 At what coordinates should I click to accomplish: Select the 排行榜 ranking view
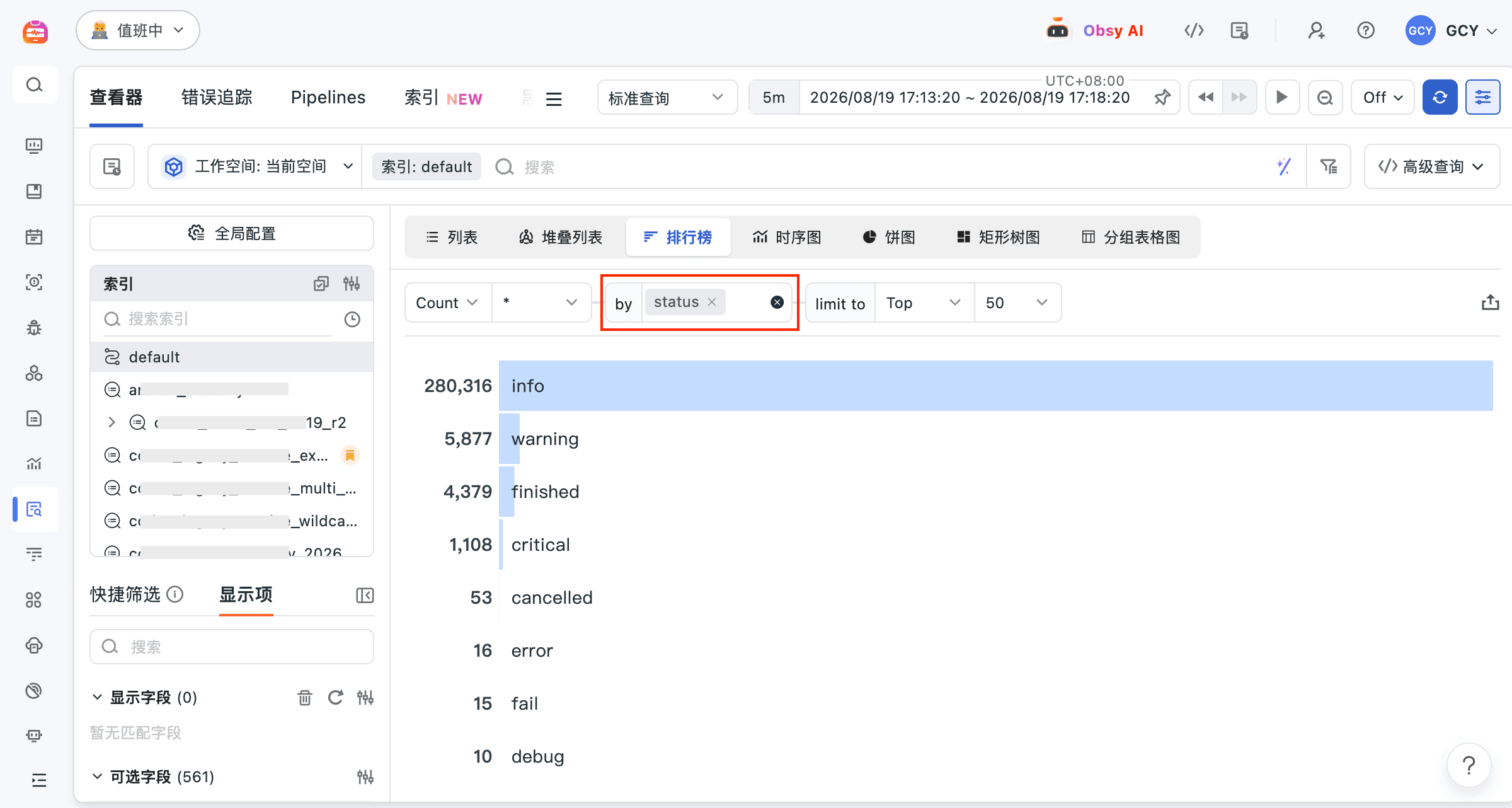click(x=678, y=237)
